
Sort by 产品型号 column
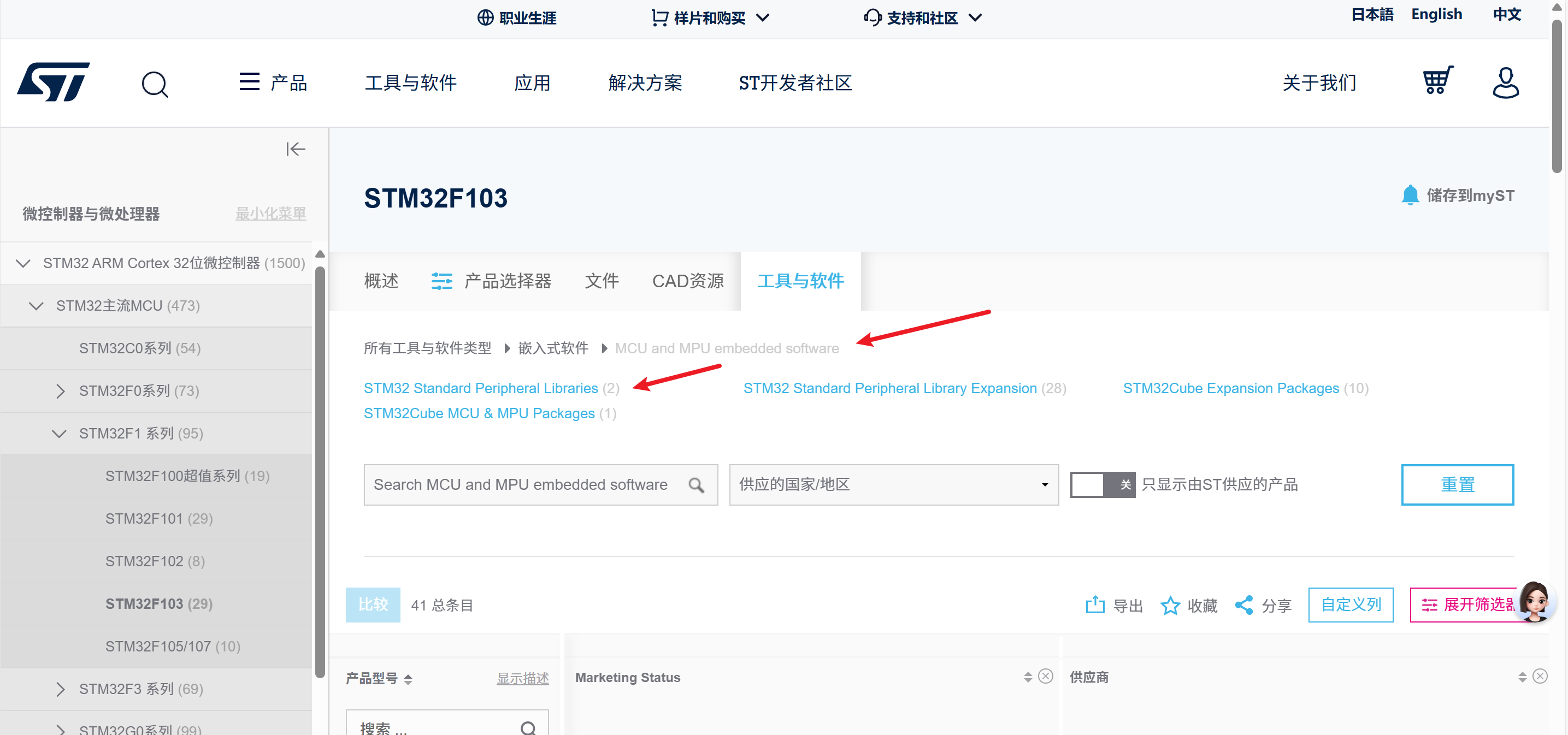pos(409,679)
